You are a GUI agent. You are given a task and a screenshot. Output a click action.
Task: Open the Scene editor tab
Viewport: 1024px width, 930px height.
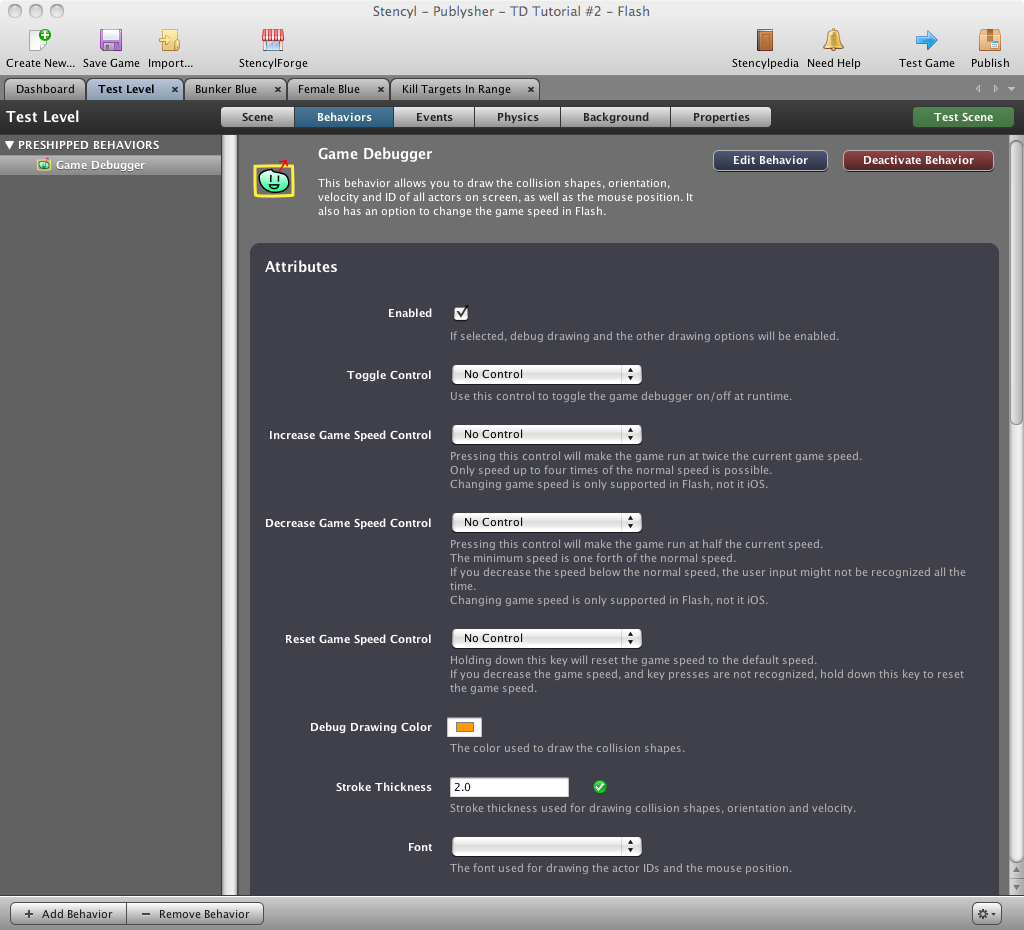point(257,117)
